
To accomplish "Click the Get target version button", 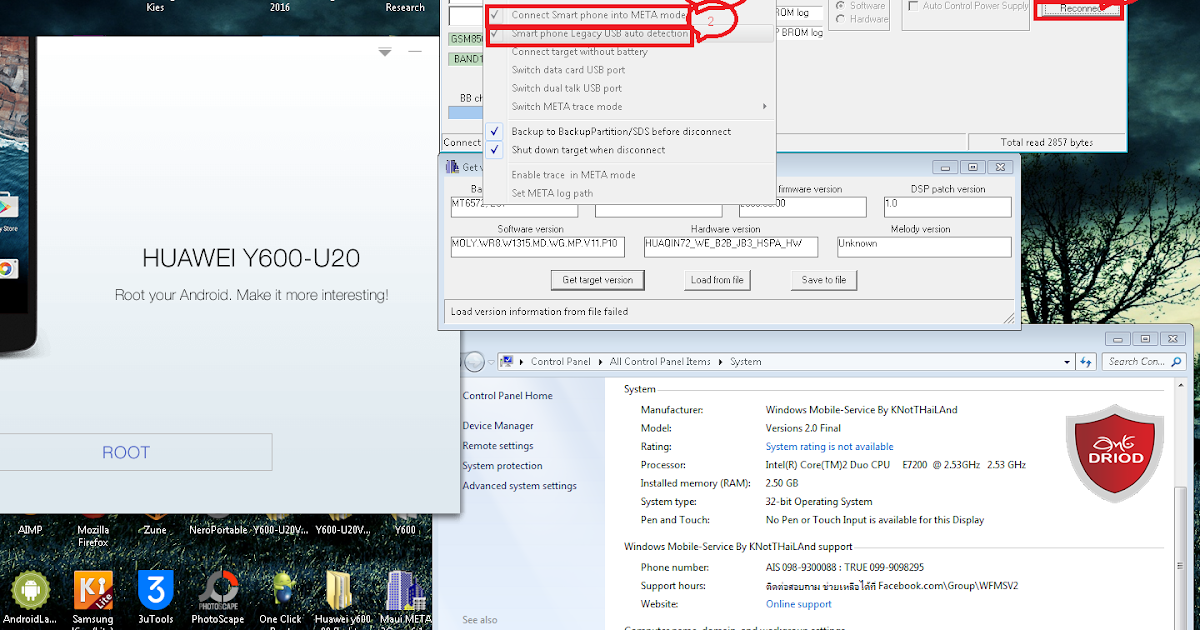I will 597,280.
